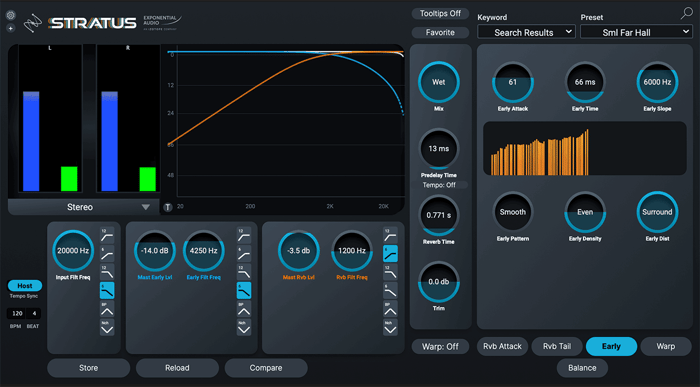Click the Early Time 66 ms knob

(x=585, y=82)
